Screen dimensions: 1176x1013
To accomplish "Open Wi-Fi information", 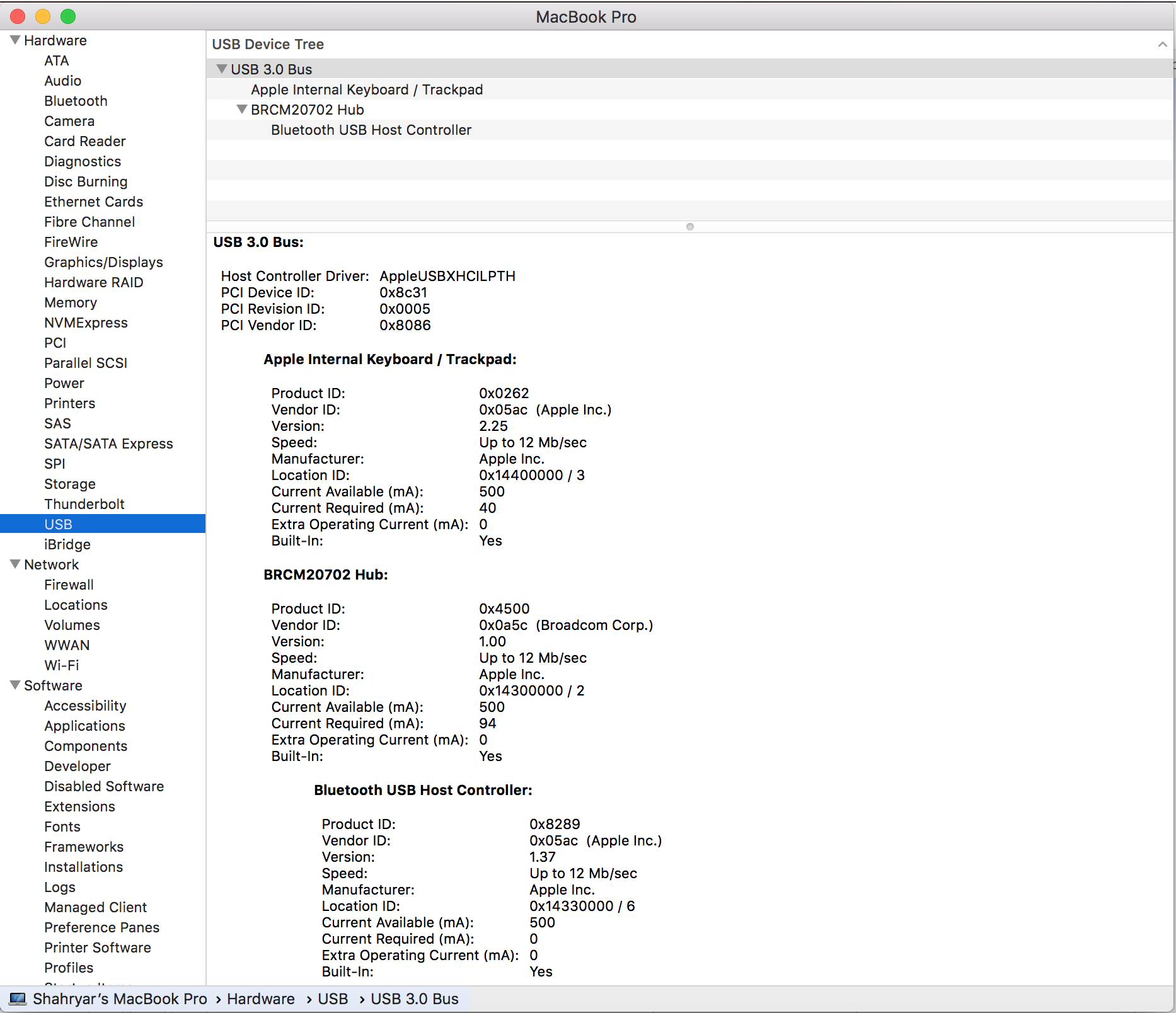I will coord(62,665).
